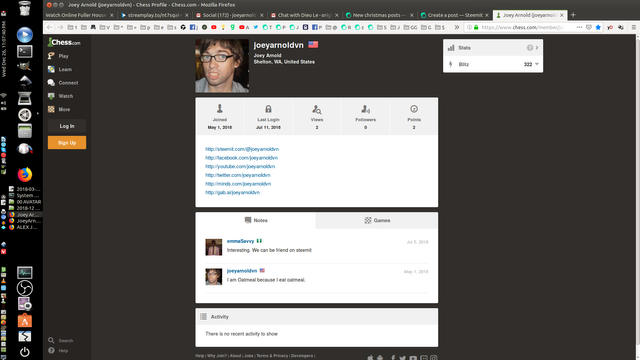Switch to the Notes tab
Screen dimensions: 640x360
coord(256,220)
